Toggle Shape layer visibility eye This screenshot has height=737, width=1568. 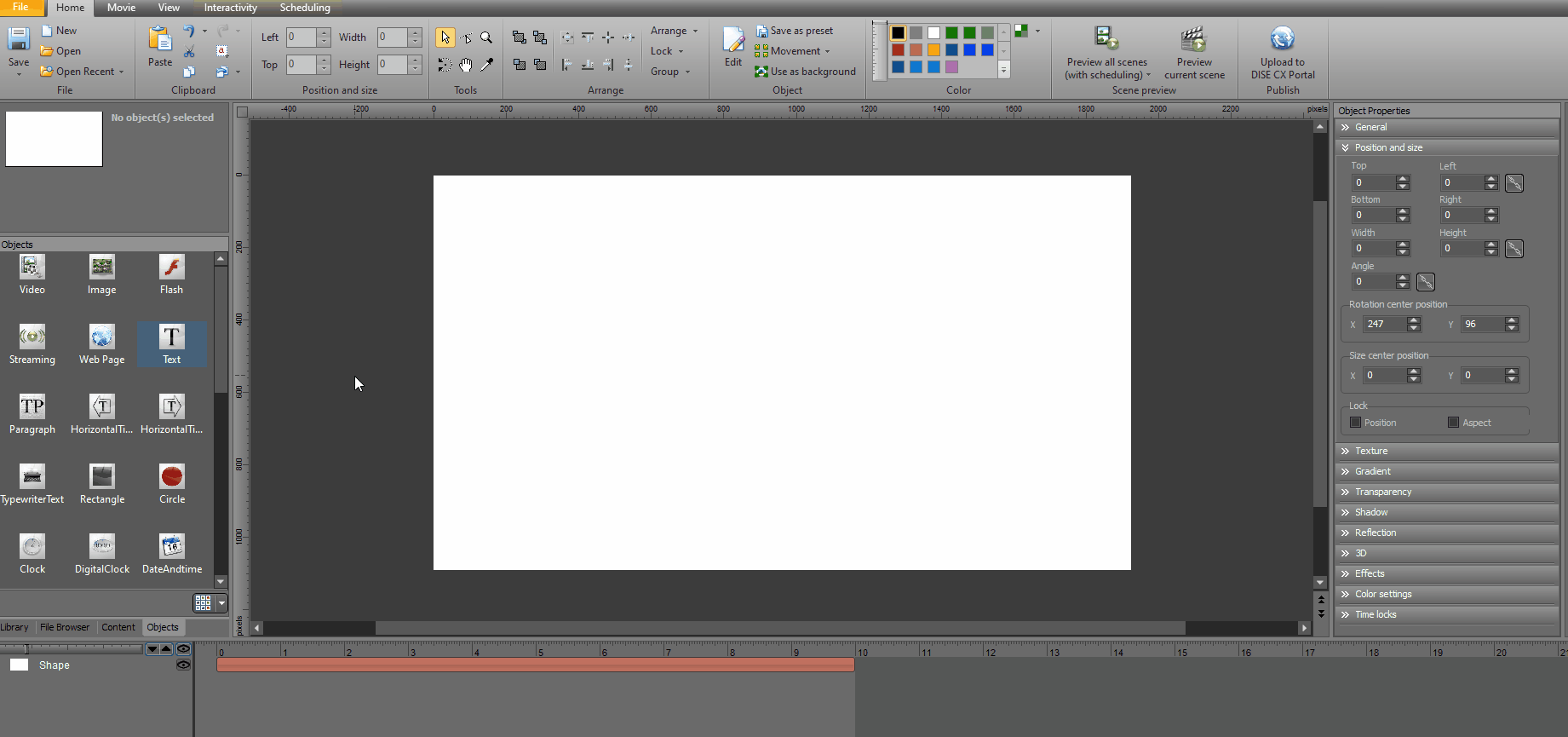[183, 665]
